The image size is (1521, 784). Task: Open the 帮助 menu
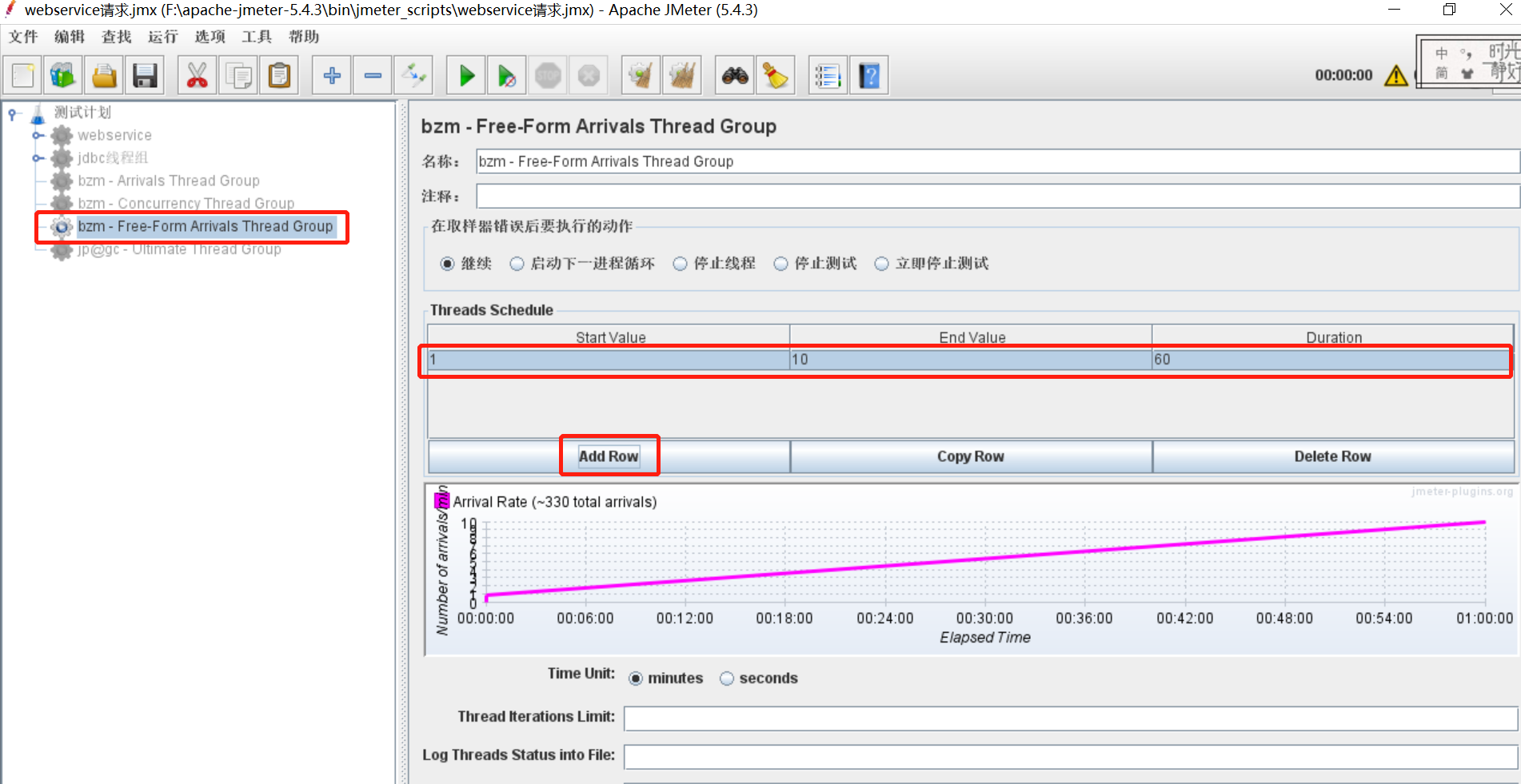304,37
